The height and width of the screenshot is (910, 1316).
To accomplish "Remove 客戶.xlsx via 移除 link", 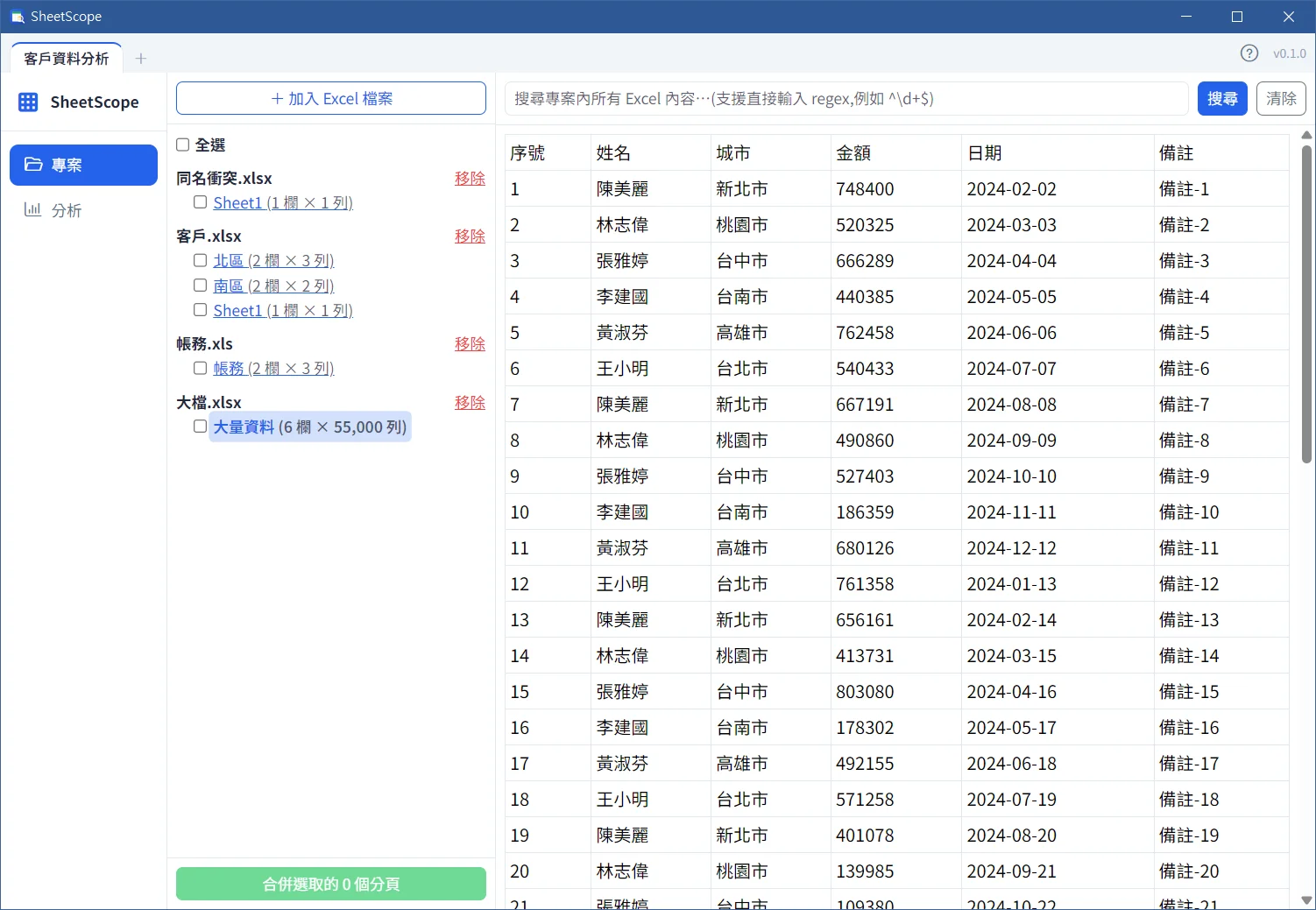I will [x=470, y=236].
